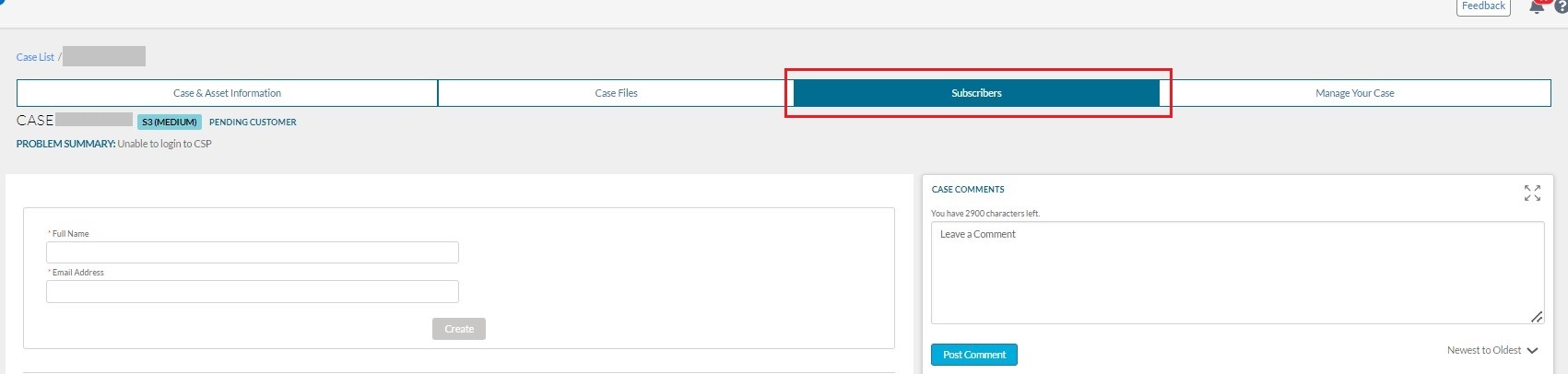Click the PENDING CUSTOMER status text
This screenshot has height=374, width=1568.
click(x=253, y=122)
